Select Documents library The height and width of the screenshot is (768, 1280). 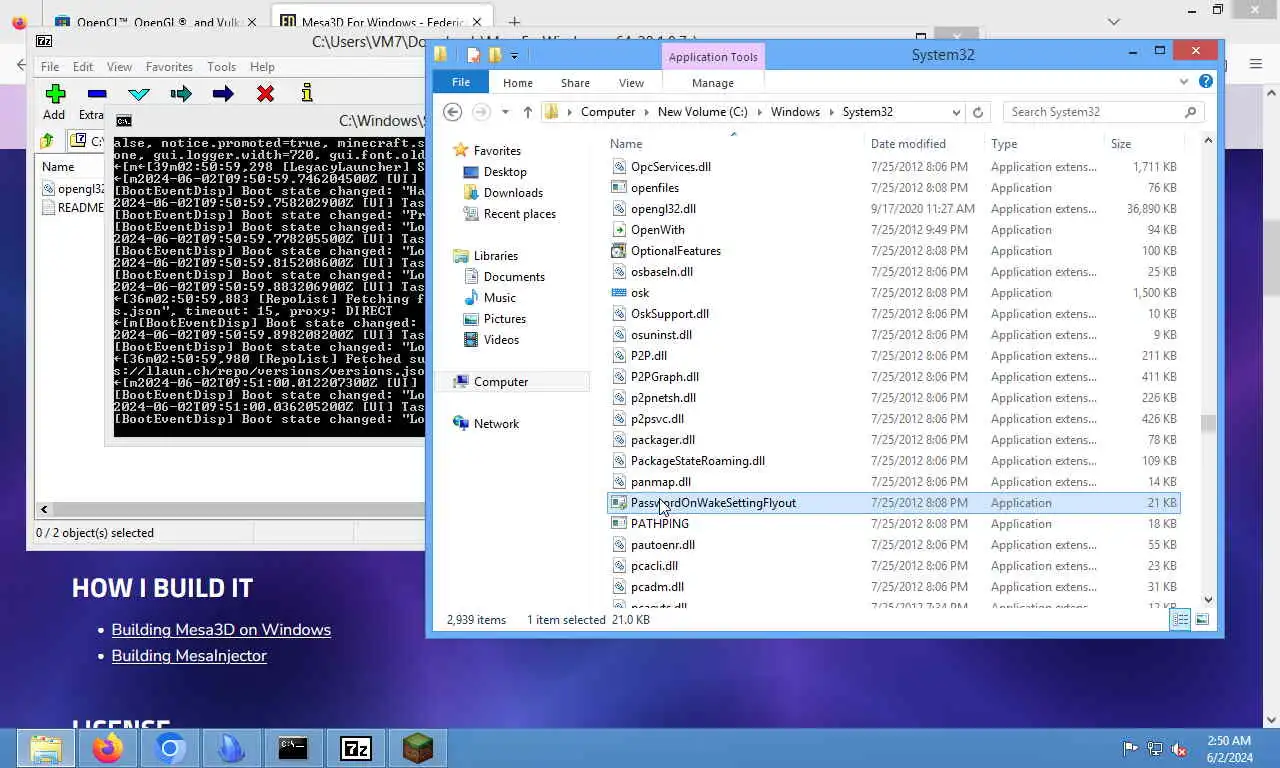click(514, 277)
